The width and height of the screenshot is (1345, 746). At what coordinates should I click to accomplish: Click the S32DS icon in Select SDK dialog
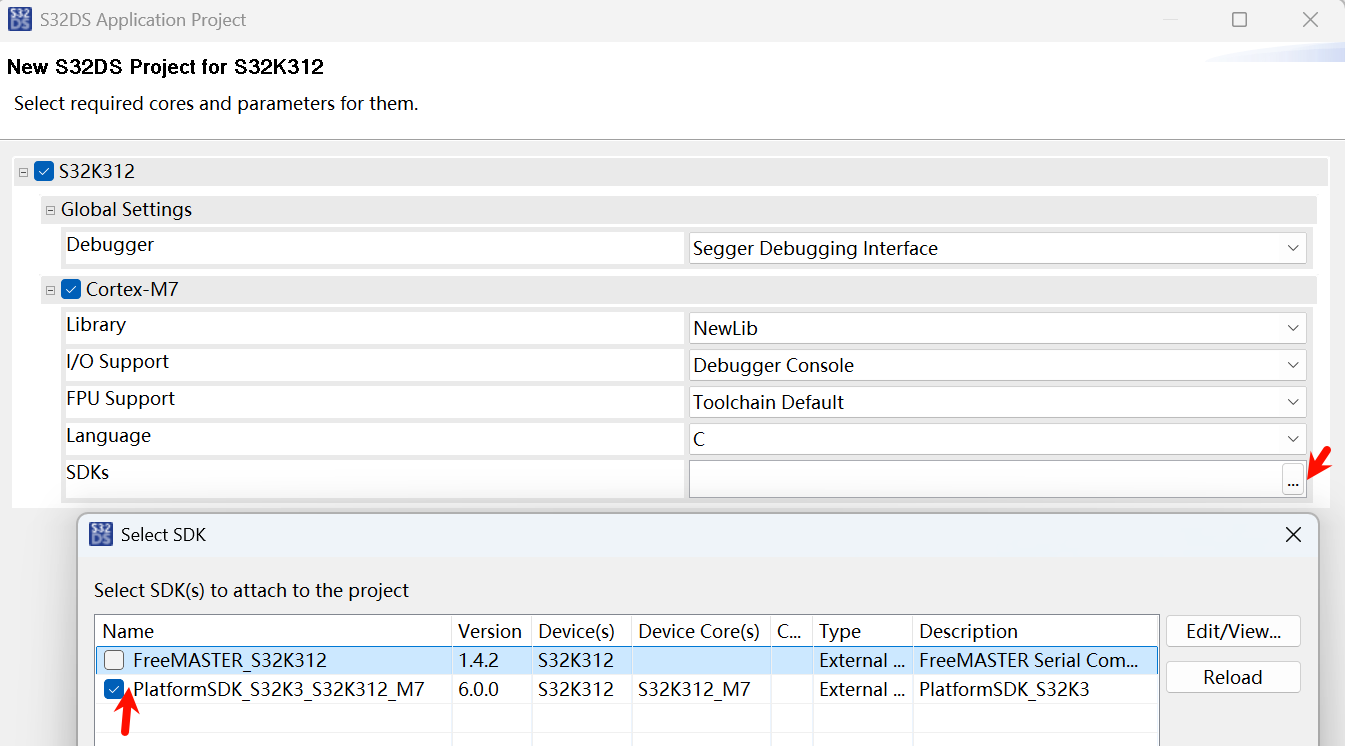point(101,534)
